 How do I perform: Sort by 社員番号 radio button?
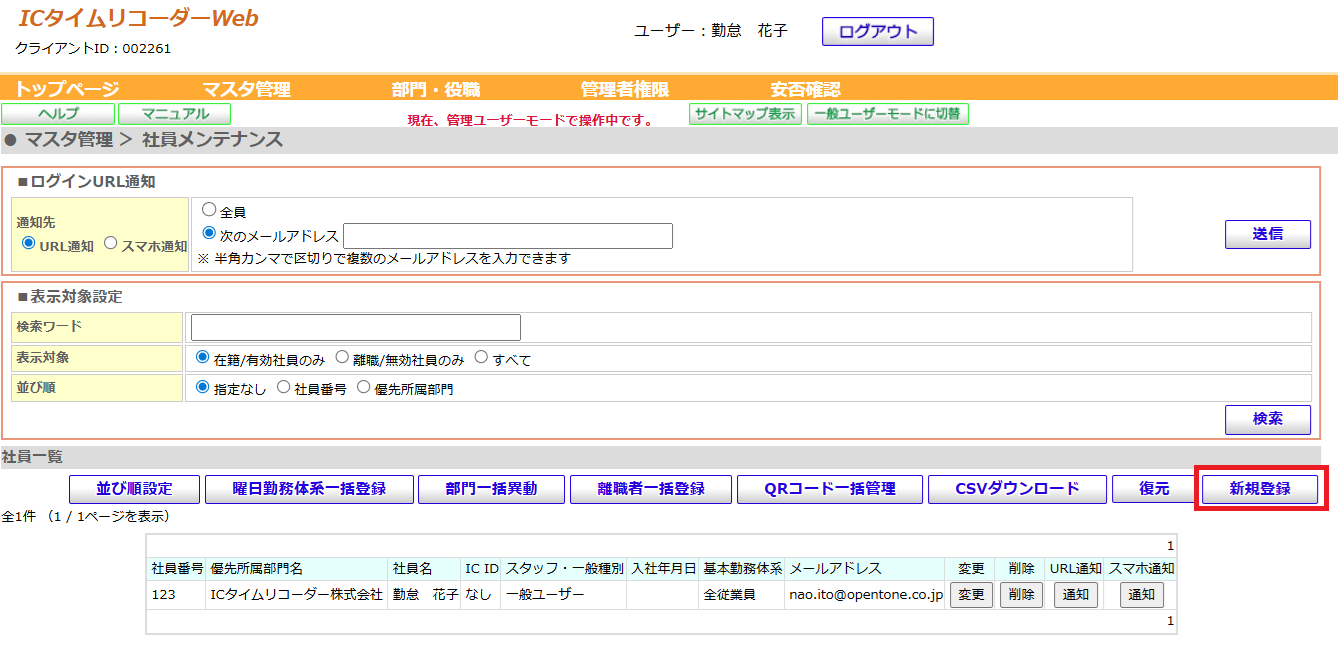(x=284, y=387)
